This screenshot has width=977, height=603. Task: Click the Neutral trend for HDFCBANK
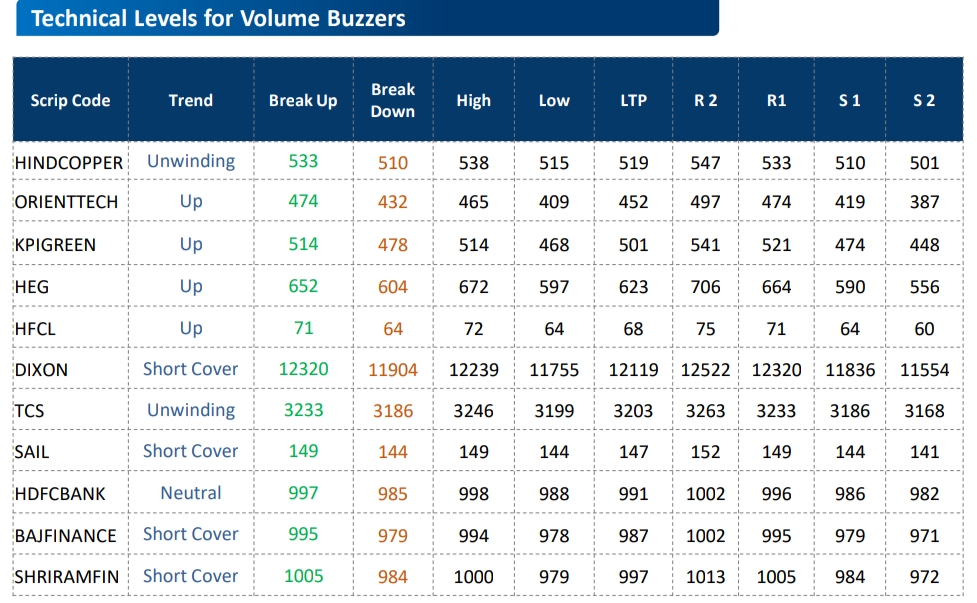pos(191,493)
